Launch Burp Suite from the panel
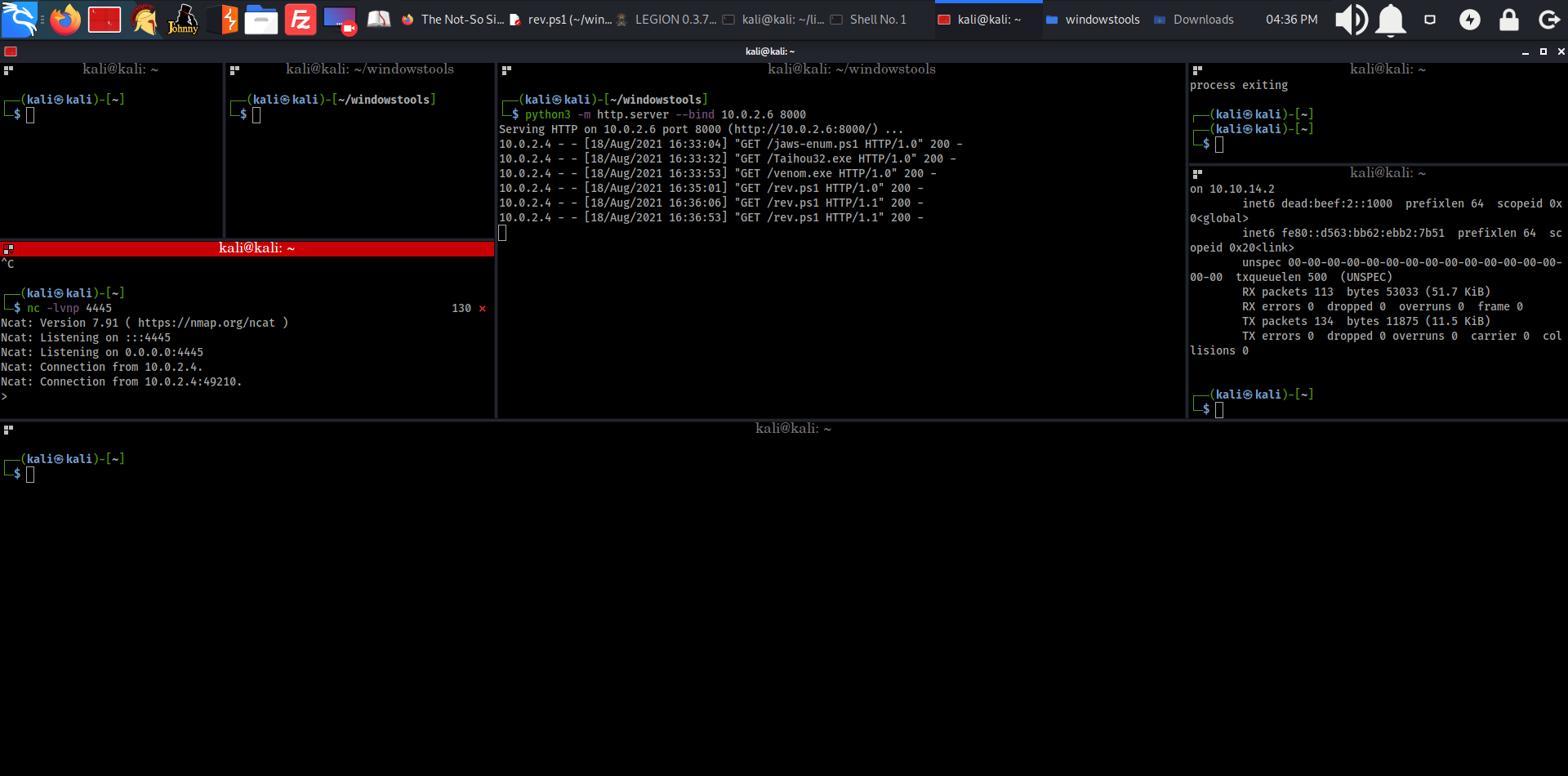 click(x=223, y=20)
